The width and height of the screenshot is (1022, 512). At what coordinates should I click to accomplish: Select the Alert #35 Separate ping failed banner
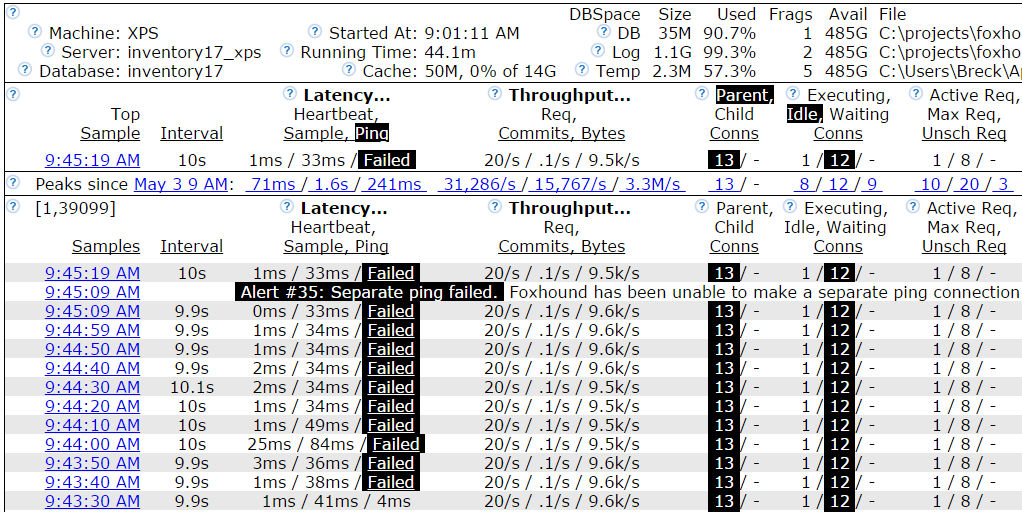(x=369, y=292)
